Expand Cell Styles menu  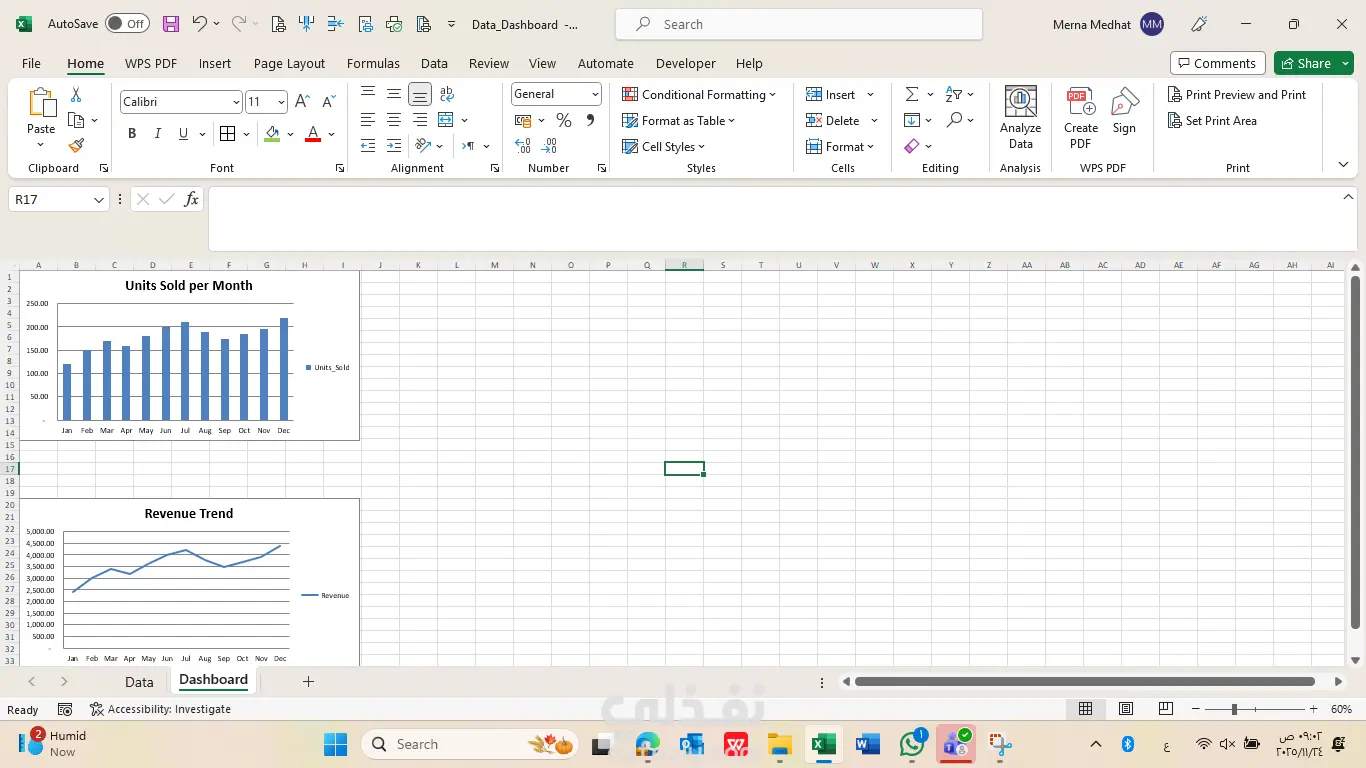pyautogui.click(x=664, y=147)
